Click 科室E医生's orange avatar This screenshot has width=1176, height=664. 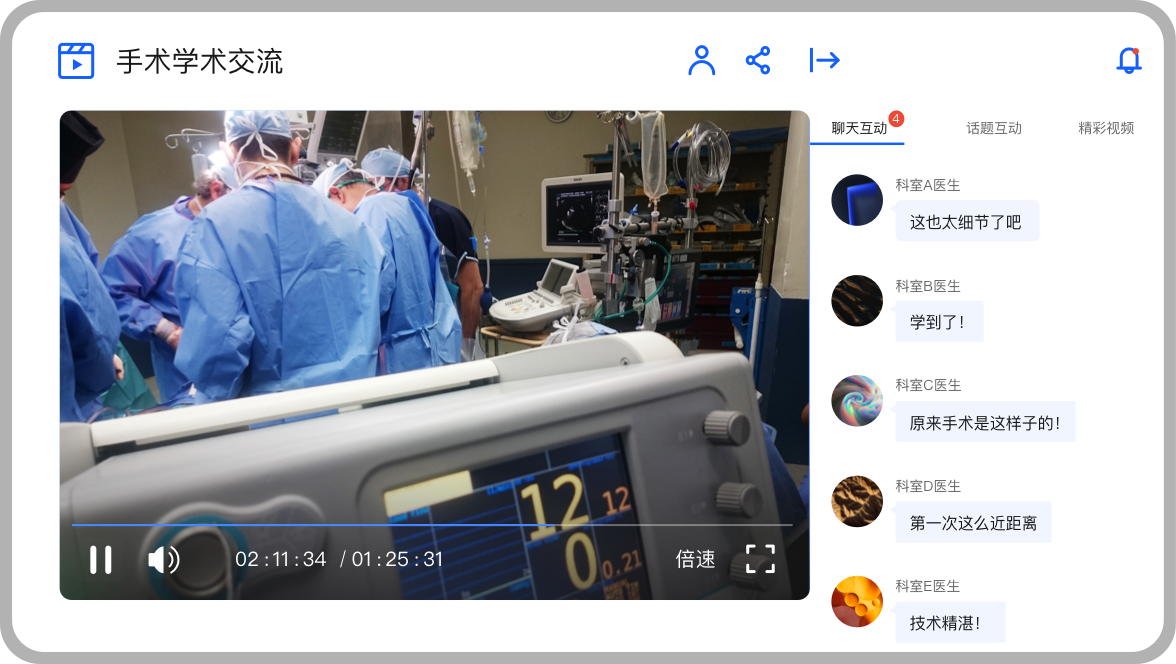point(857,602)
